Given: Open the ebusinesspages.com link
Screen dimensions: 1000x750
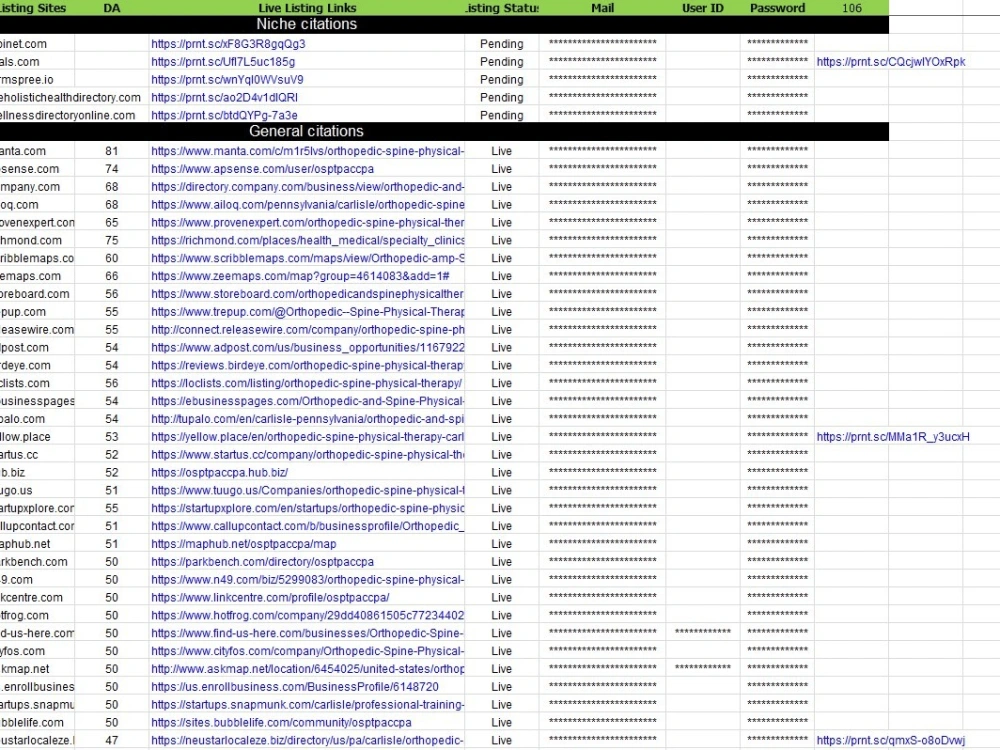Looking at the screenshot, I should [307, 401].
